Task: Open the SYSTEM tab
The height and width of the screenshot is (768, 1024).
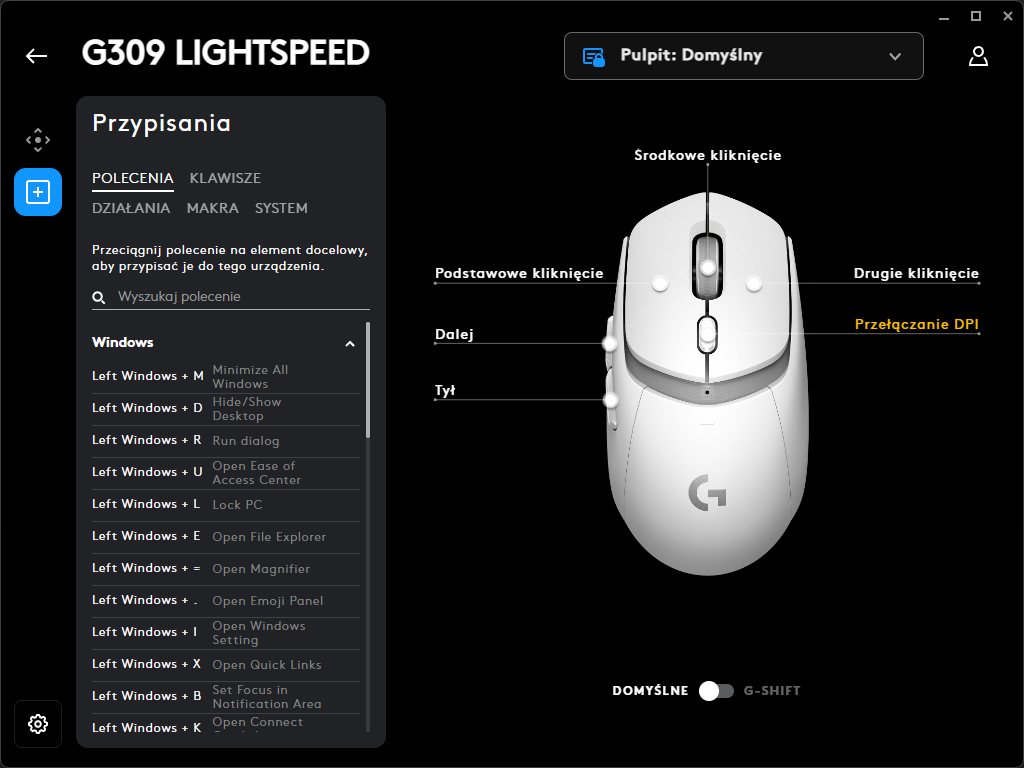Action: tap(281, 208)
